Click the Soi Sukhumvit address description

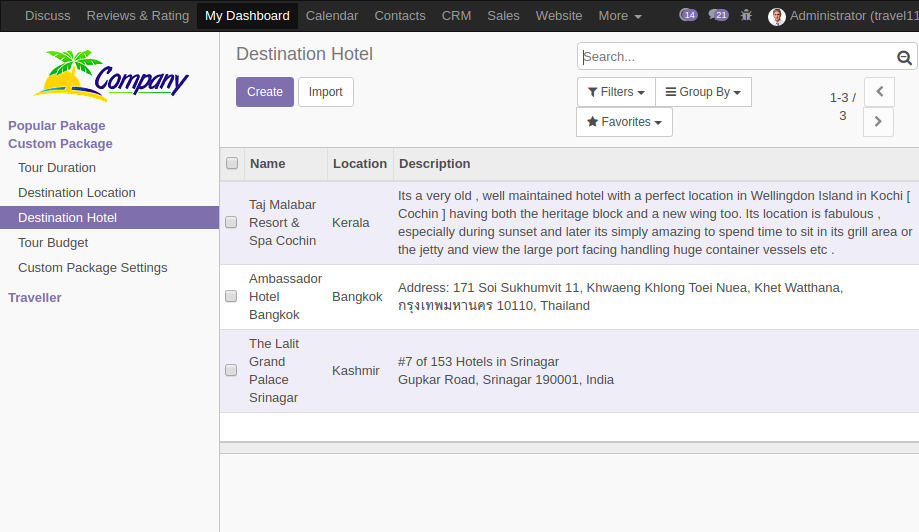point(620,296)
